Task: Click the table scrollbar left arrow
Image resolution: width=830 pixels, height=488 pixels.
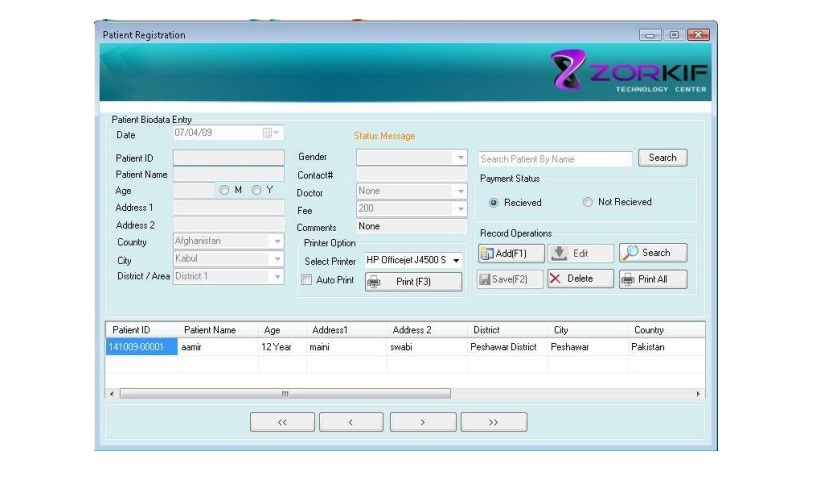Action: [x=112, y=394]
